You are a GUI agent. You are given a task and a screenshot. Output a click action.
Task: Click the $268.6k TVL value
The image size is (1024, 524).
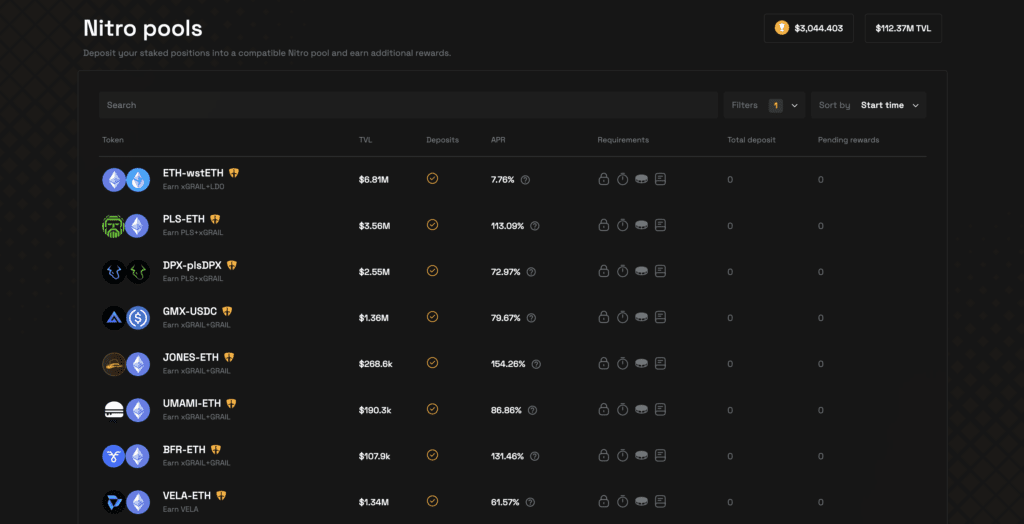[x=376, y=364]
